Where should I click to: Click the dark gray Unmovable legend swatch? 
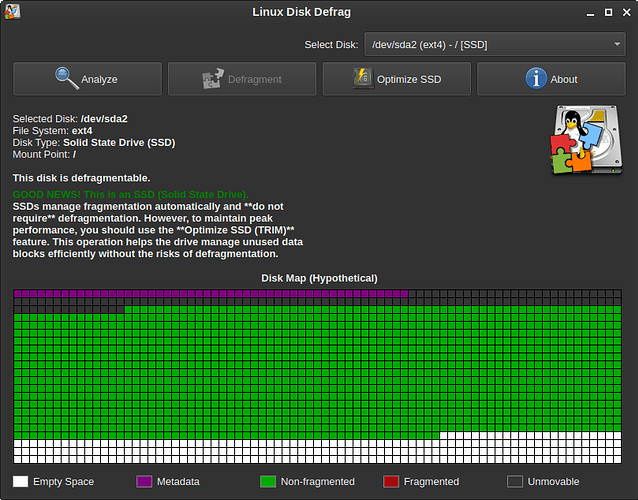tap(514, 482)
